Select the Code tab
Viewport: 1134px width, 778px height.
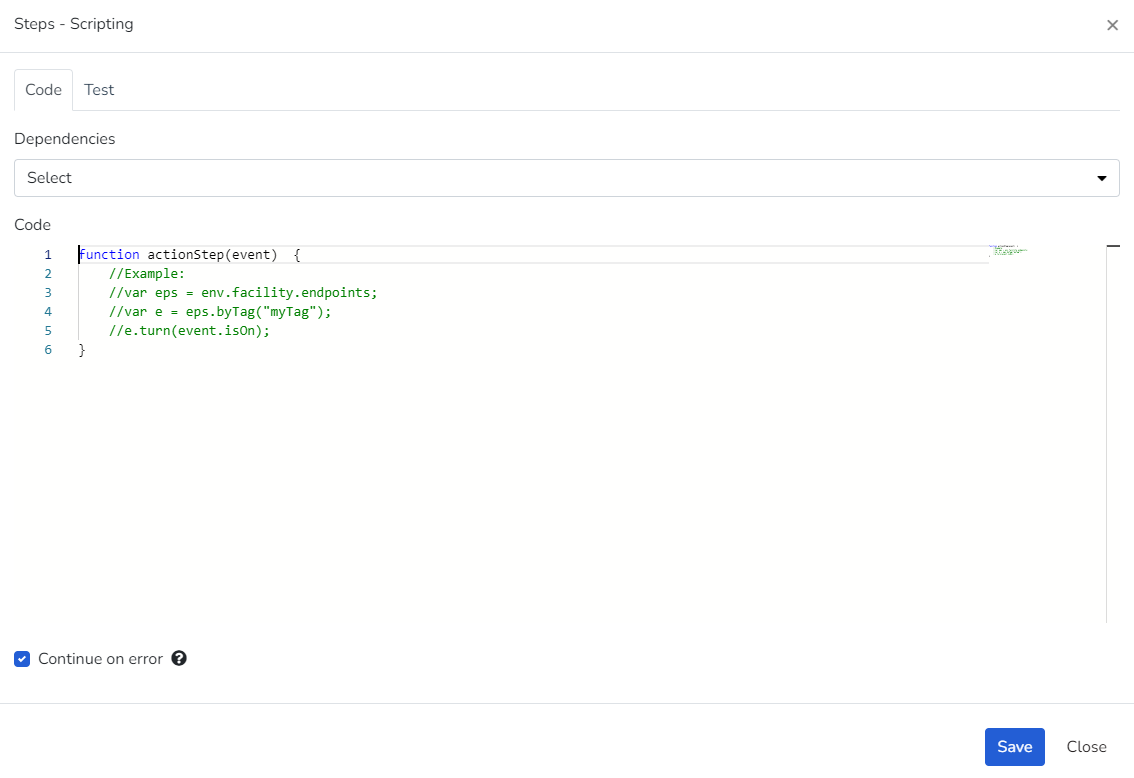pos(43,90)
